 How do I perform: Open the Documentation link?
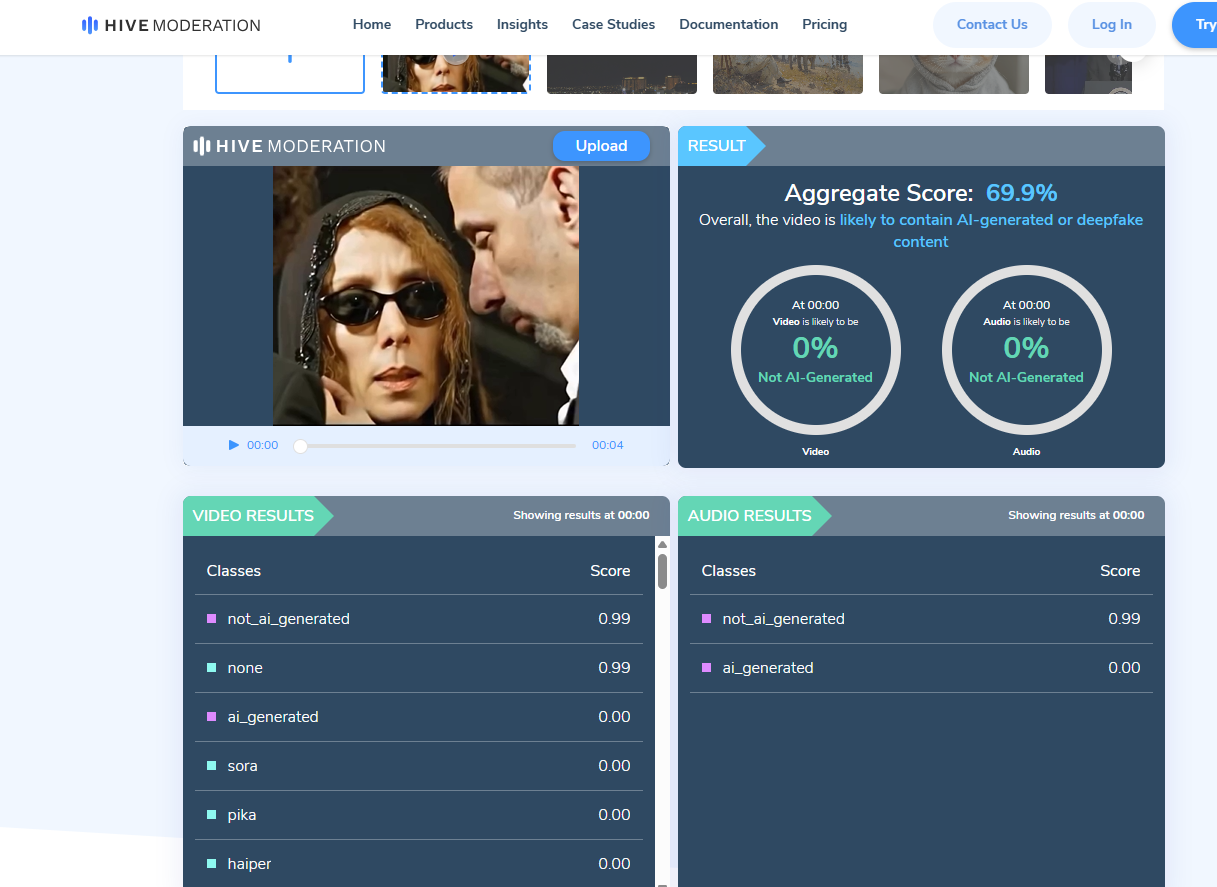point(728,25)
